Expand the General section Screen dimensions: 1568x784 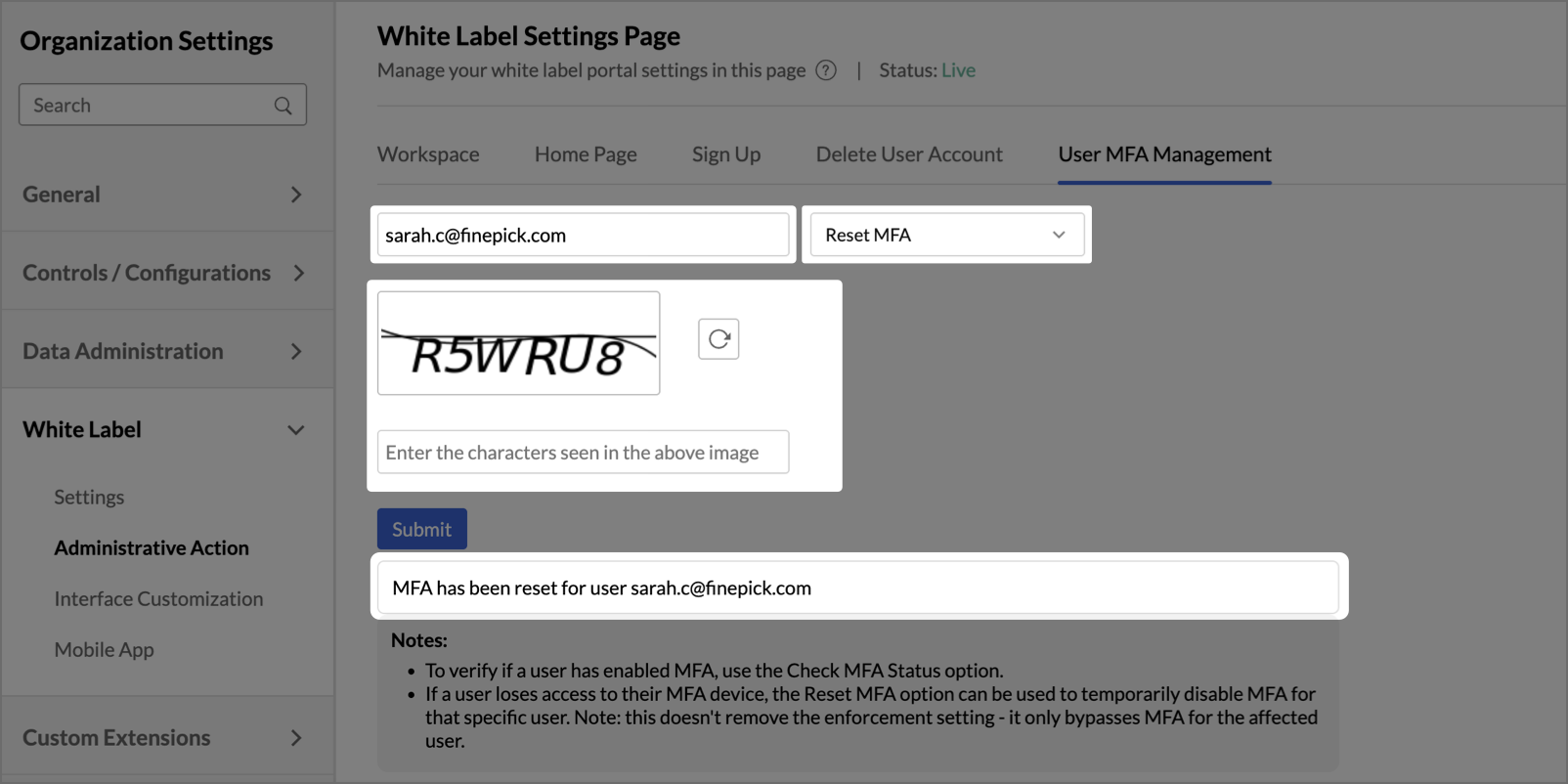pos(162,195)
